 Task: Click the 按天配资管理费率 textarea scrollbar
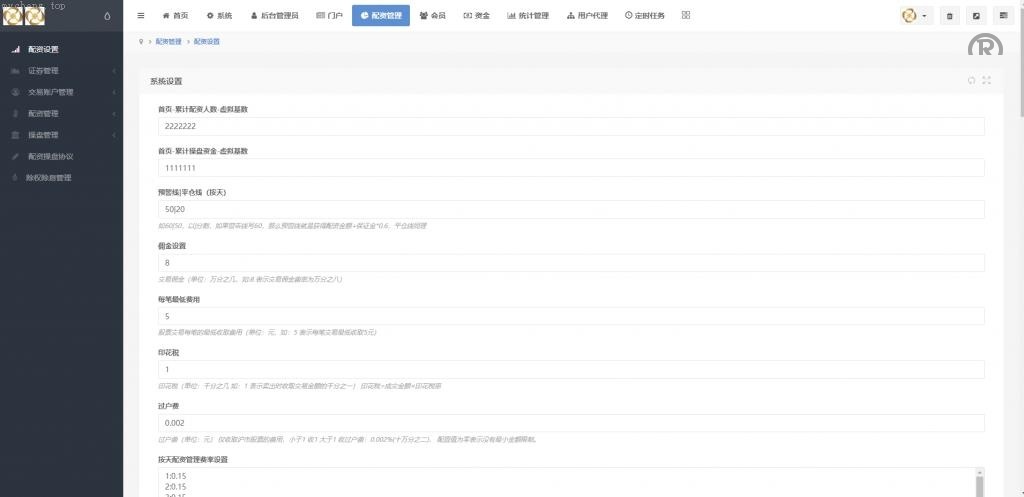click(x=979, y=481)
